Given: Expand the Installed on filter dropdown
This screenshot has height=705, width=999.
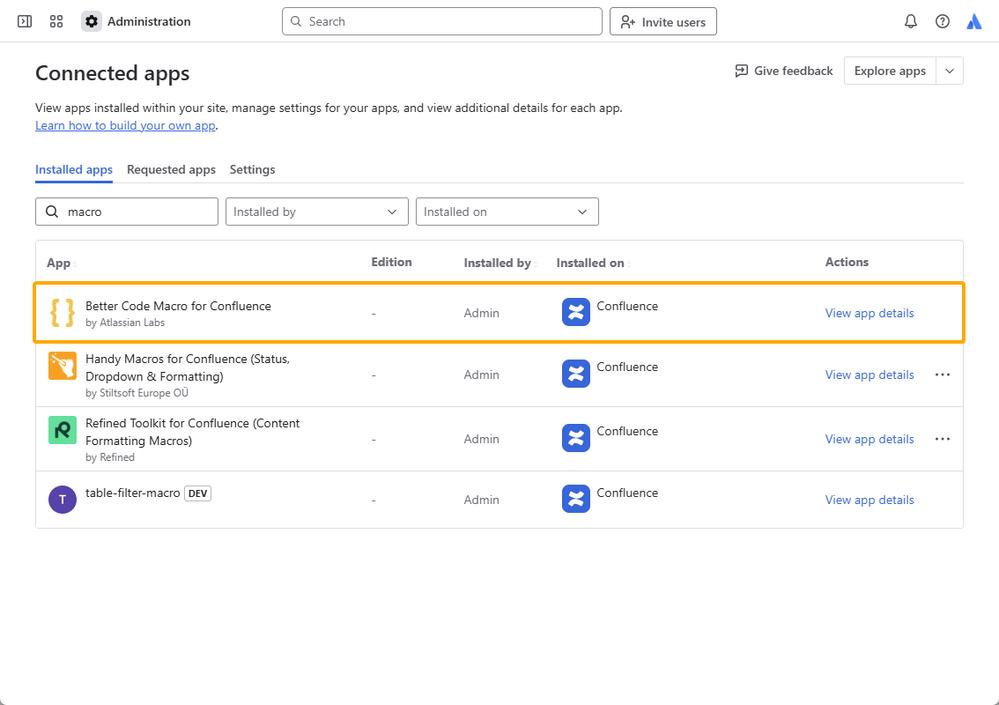Looking at the screenshot, I should (x=507, y=212).
